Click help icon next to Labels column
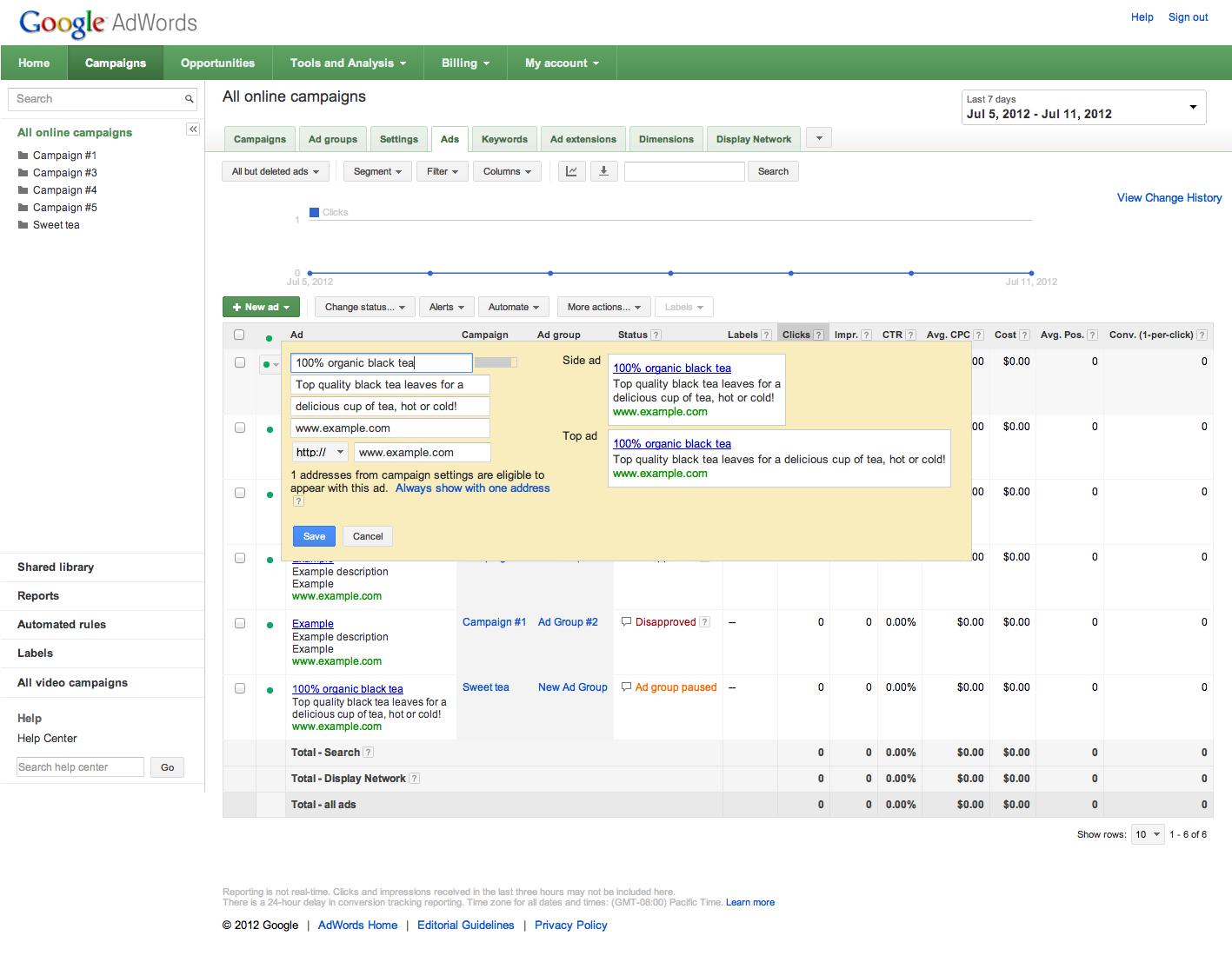 click(767, 335)
